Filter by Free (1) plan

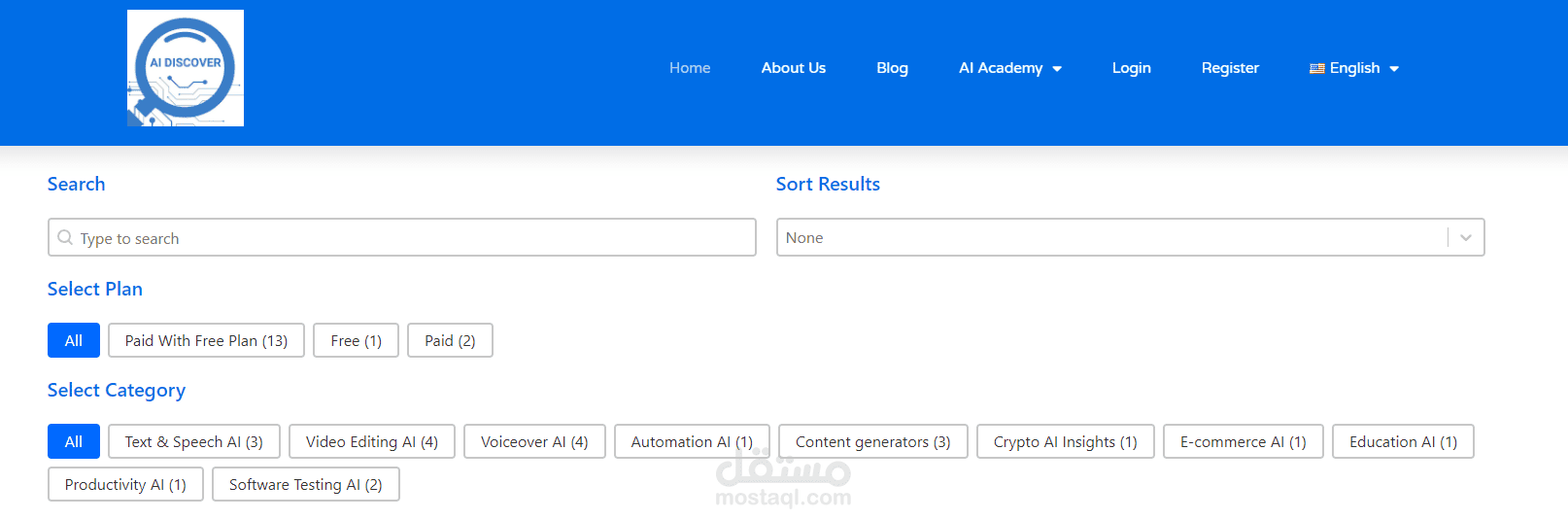pyautogui.click(x=356, y=340)
